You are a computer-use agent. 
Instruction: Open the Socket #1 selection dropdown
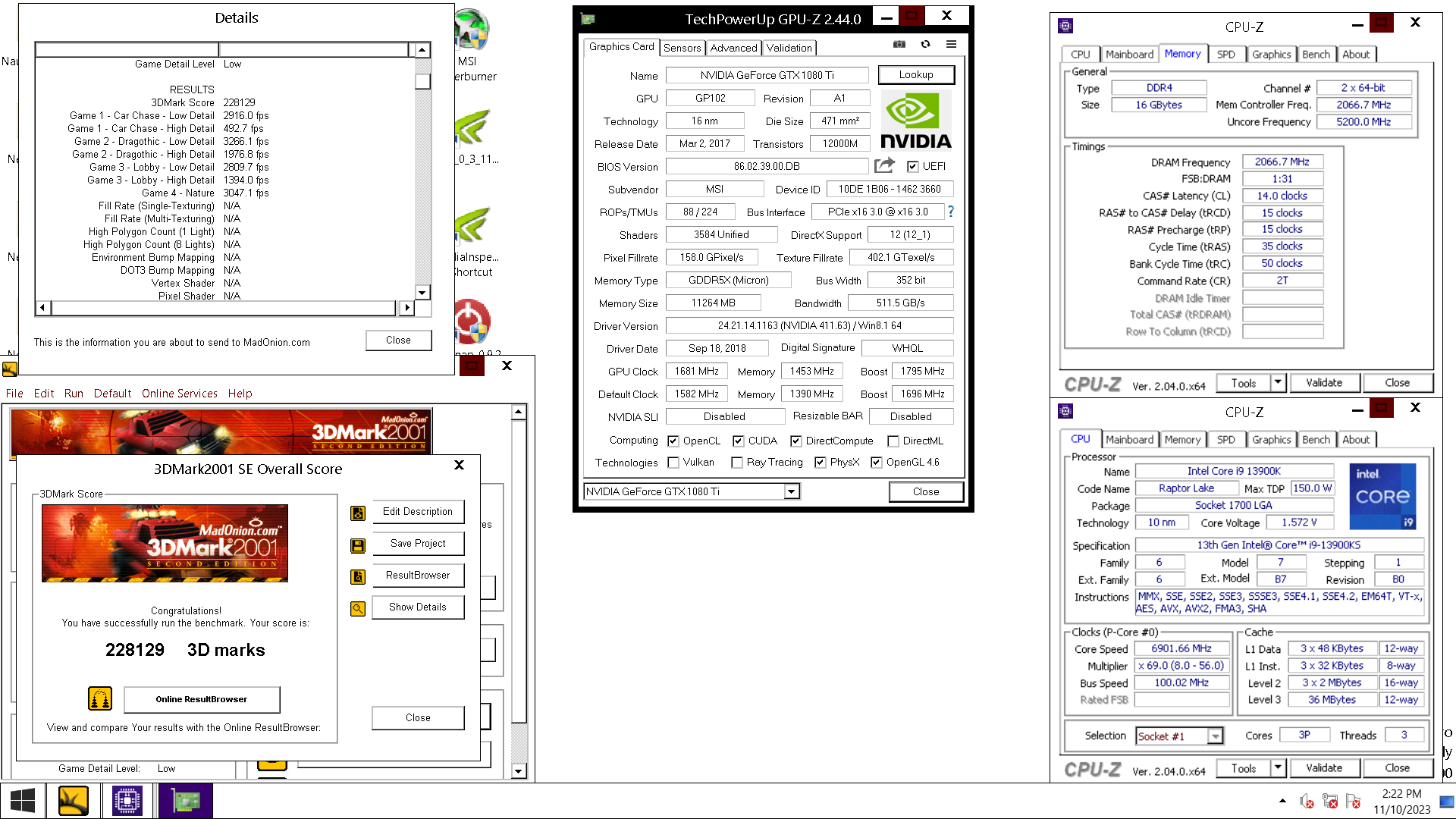[x=1216, y=736]
